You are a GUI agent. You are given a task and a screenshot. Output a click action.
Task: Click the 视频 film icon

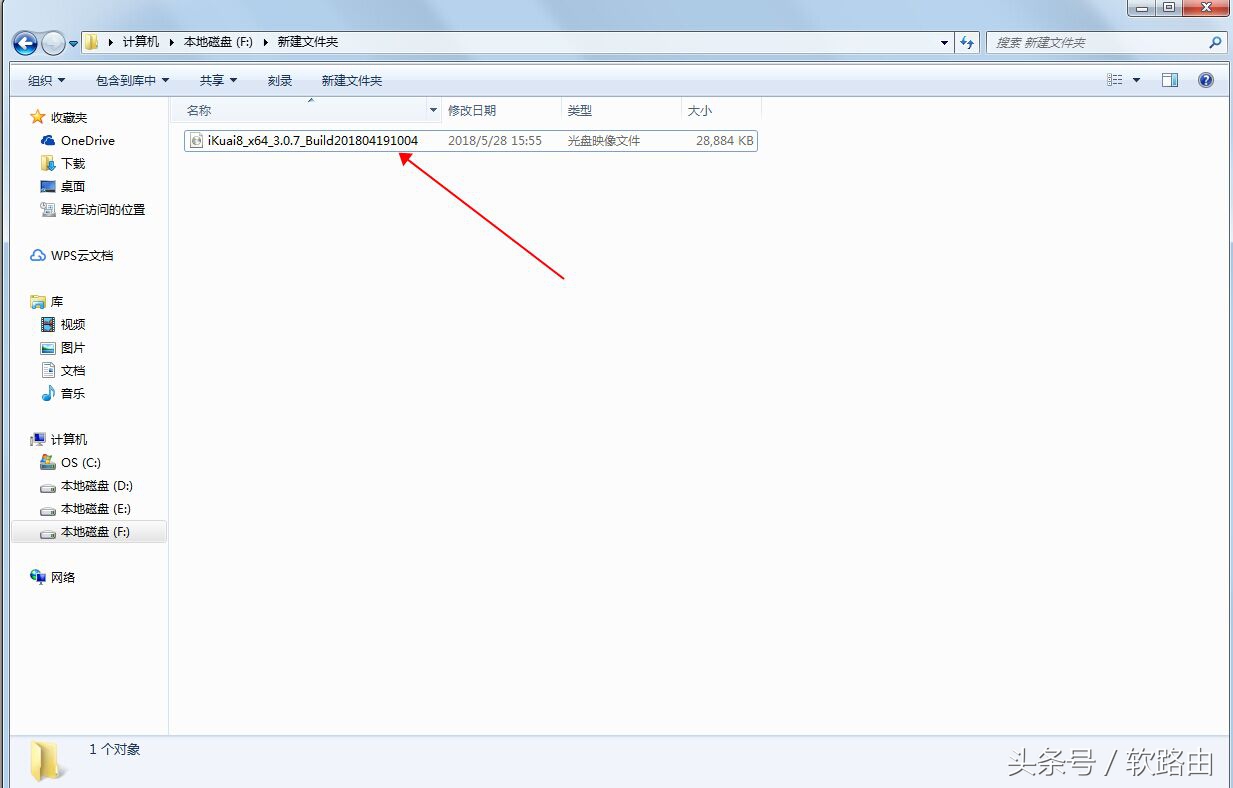click(48, 324)
